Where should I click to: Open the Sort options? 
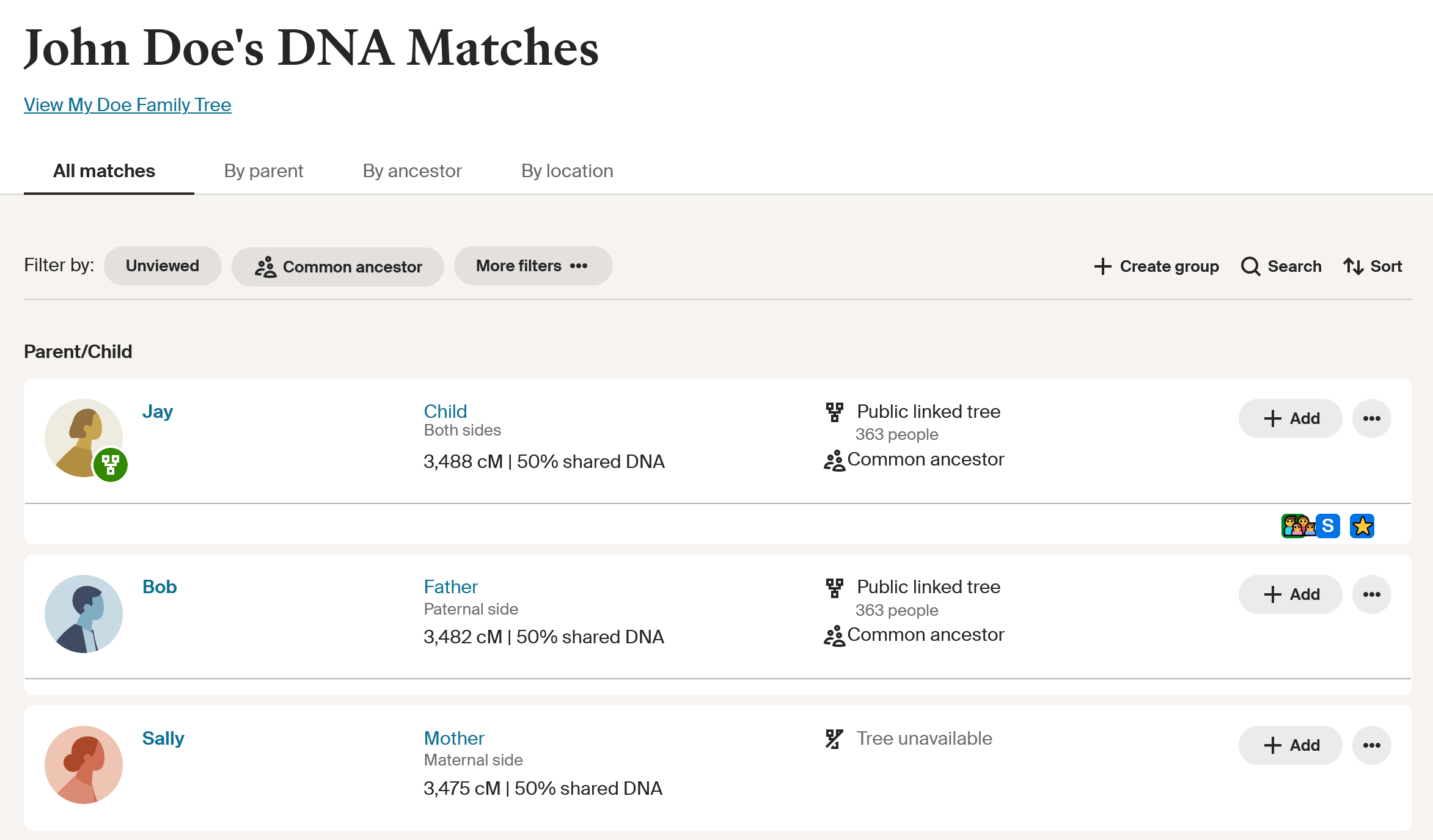(x=1373, y=266)
